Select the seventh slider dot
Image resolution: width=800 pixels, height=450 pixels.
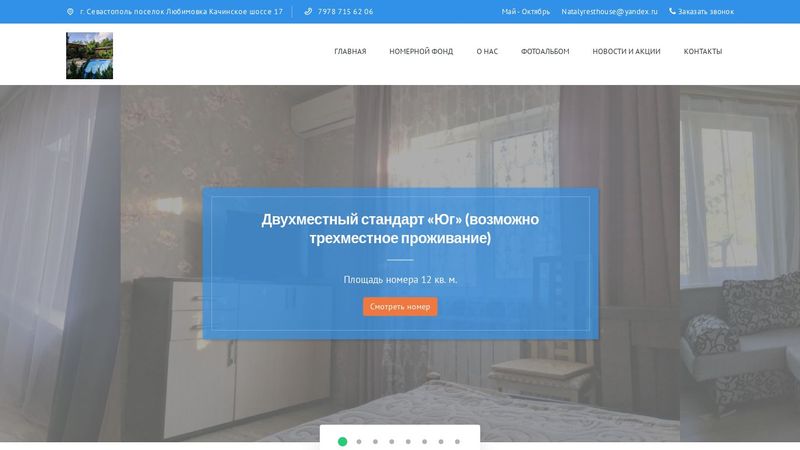pyautogui.click(x=440, y=441)
